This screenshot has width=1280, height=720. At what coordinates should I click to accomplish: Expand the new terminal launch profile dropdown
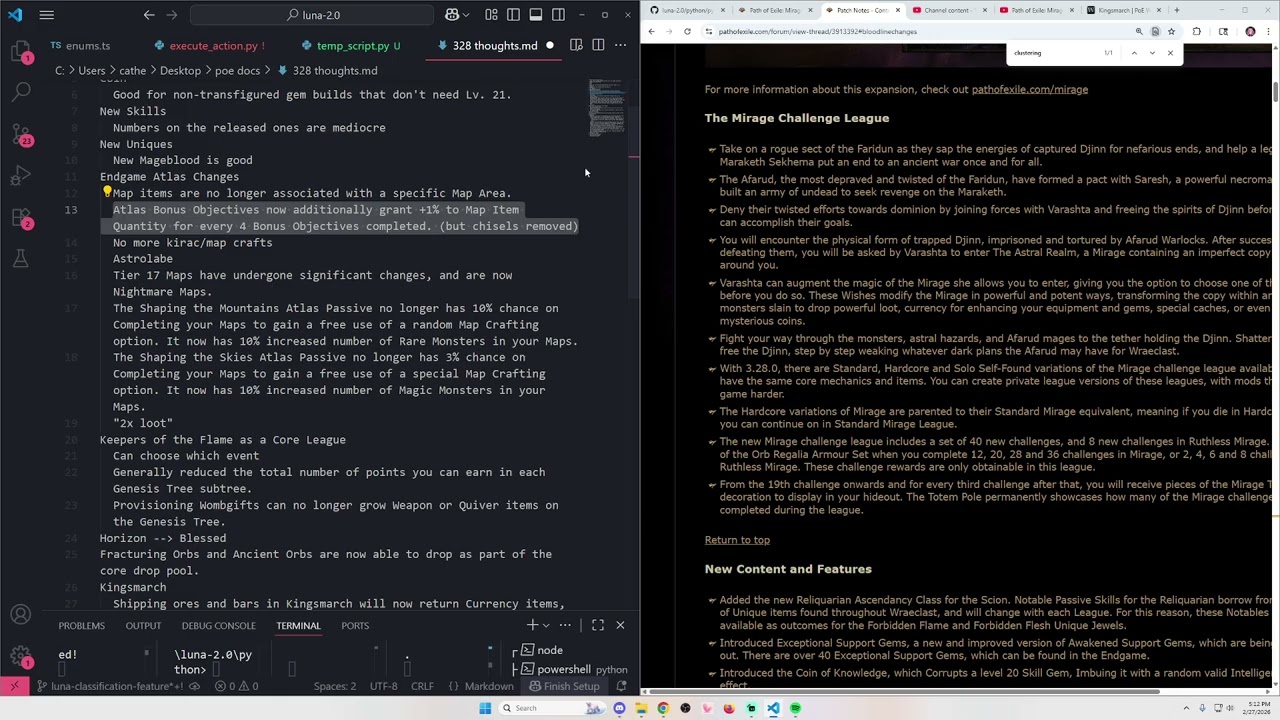click(x=545, y=625)
